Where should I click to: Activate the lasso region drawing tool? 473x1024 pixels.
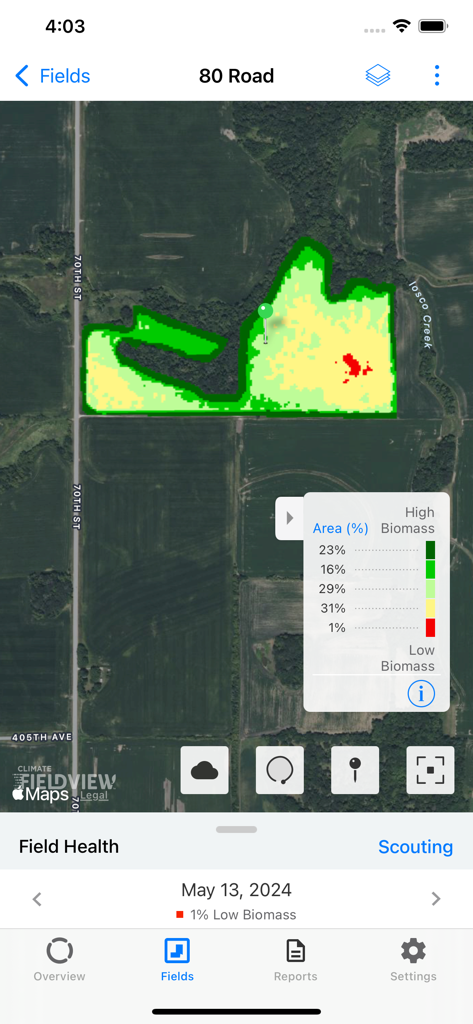click(280, 770)
